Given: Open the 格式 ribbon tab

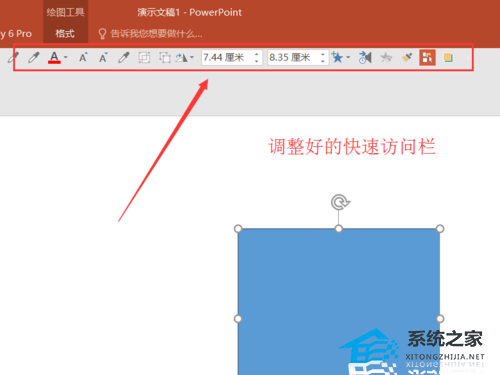Looking at the screenshot, I should [65, 33].
